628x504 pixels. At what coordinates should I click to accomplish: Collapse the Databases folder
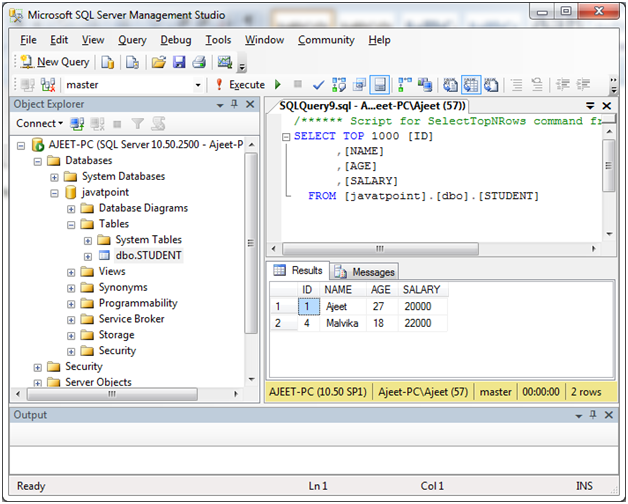[x=38, y=161]
